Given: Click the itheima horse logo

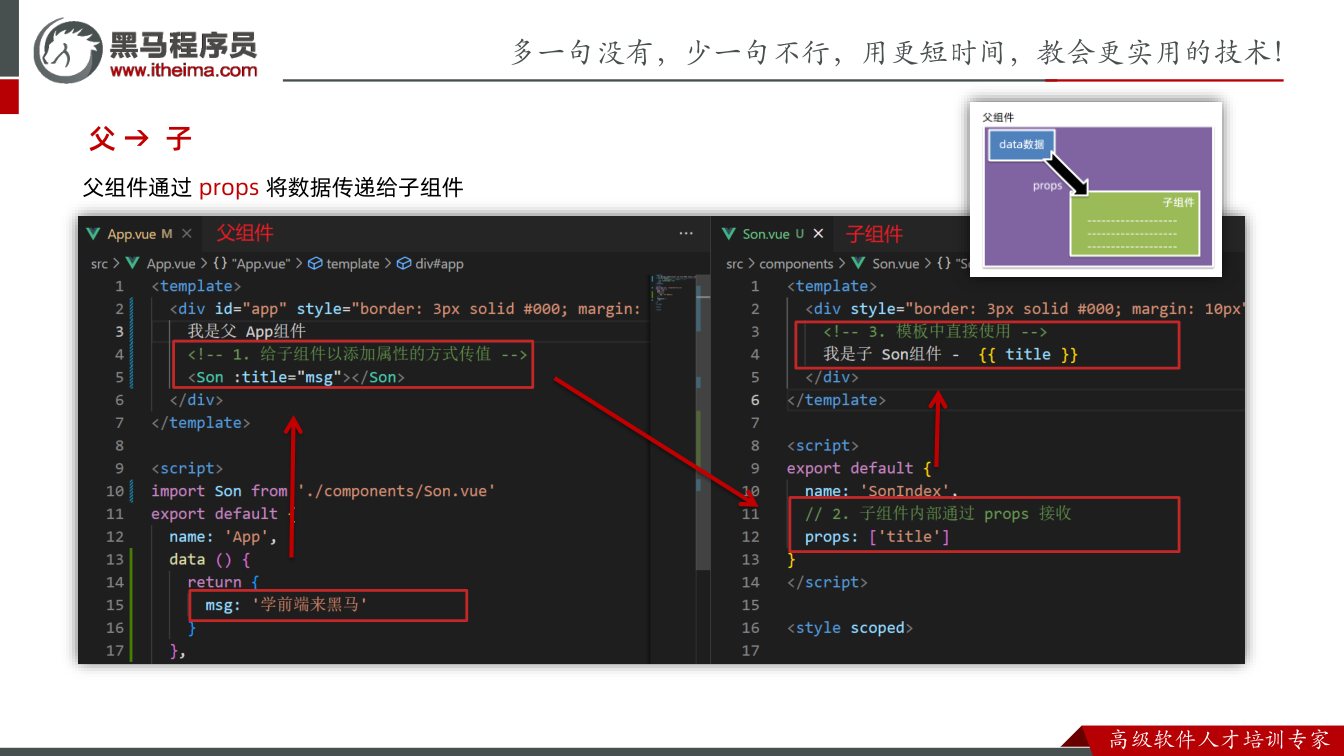Looking at the screenshot, I should (x=68, y=50).
